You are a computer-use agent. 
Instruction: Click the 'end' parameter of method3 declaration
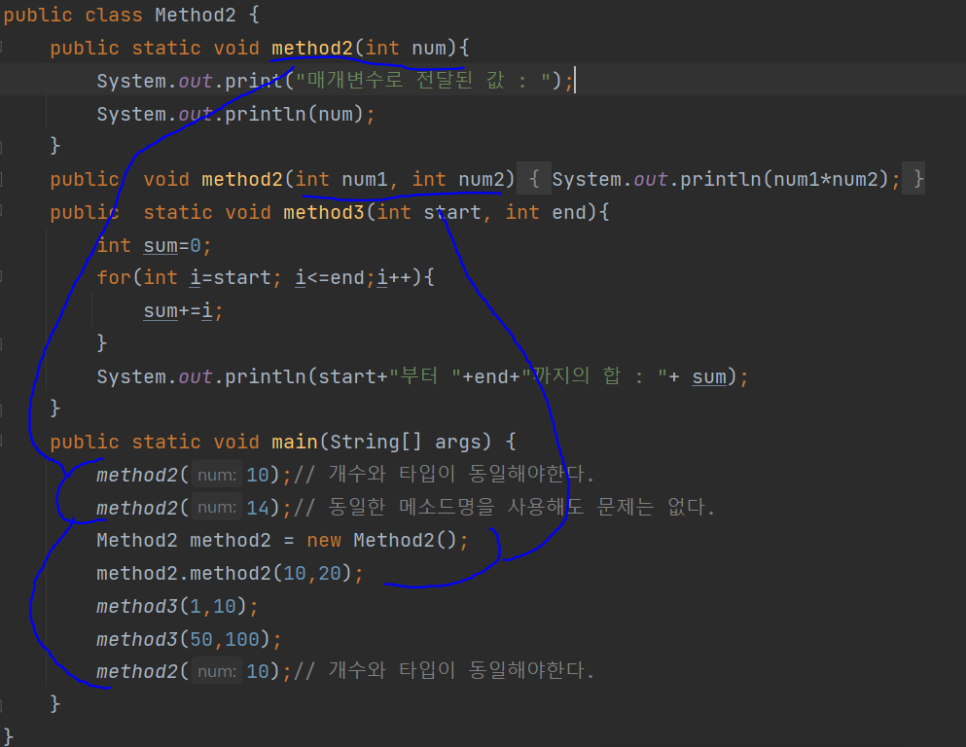click(x=569, y=212)
